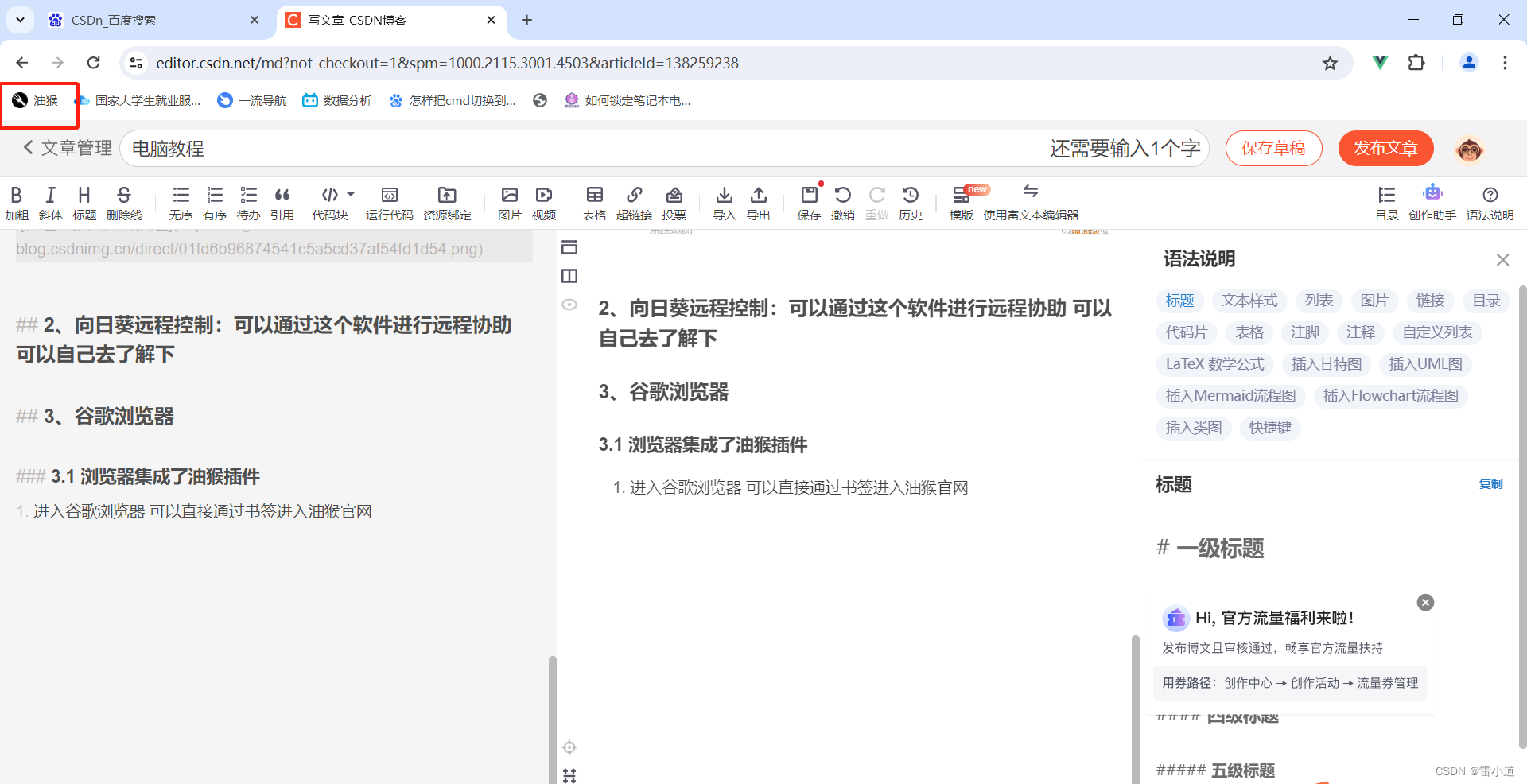Insert a hyperlink (超链接)

click(634, 204)
